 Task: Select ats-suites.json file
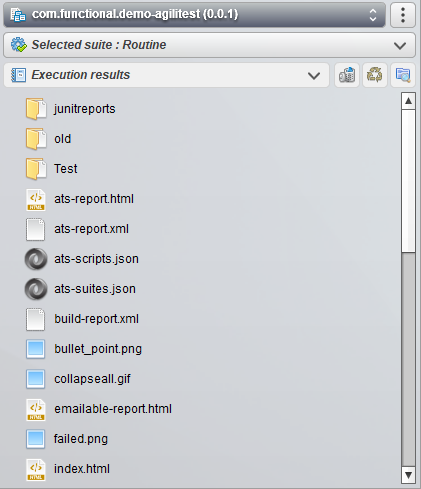(95, 289)
